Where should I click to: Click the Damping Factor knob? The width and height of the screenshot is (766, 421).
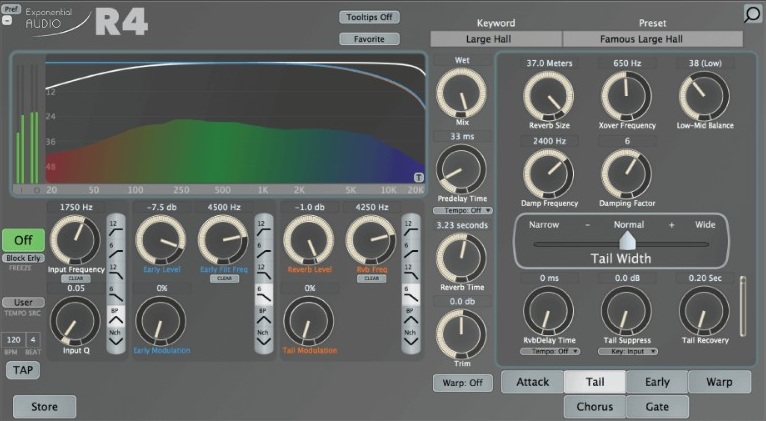tap(626, 173)
